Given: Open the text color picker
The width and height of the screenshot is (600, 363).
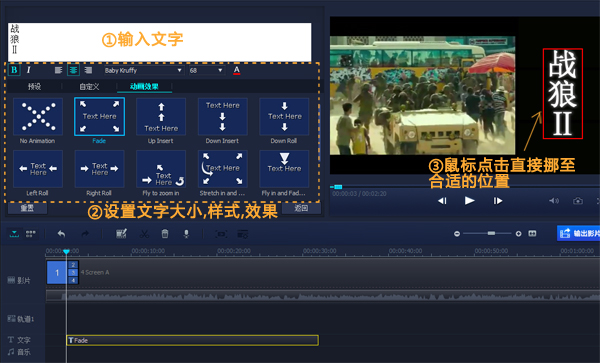Looking at the screenshot, I should click(x=236, y=70).
